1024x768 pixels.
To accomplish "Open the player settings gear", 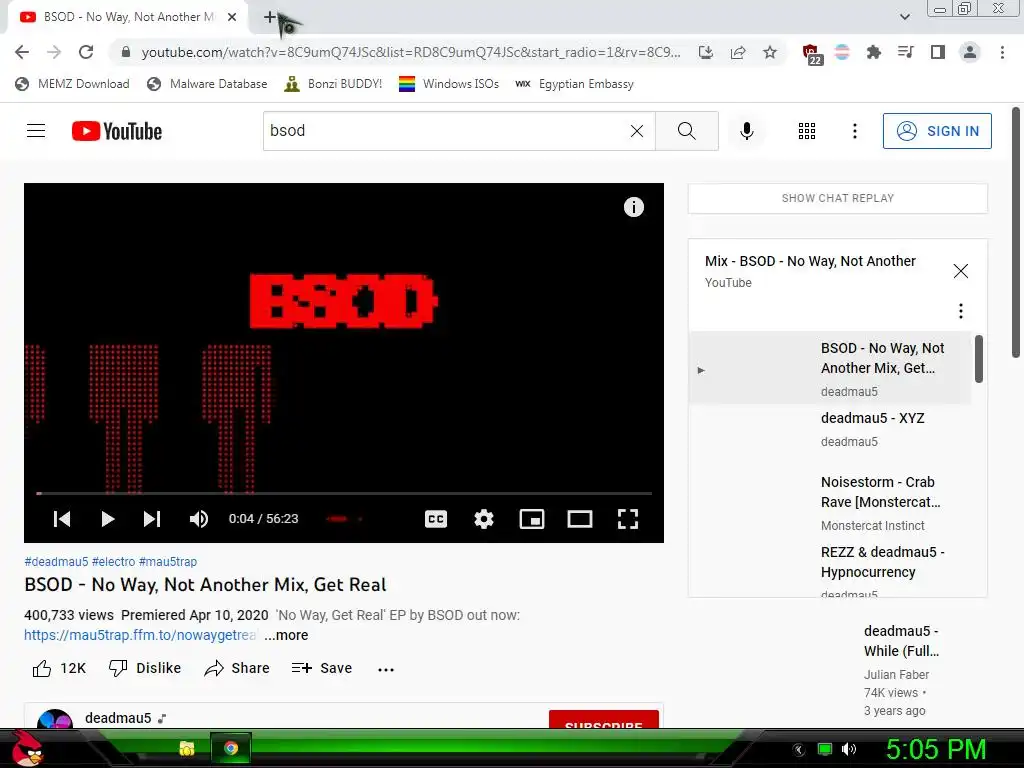I will pyautogui.click(x=484, y=519).
